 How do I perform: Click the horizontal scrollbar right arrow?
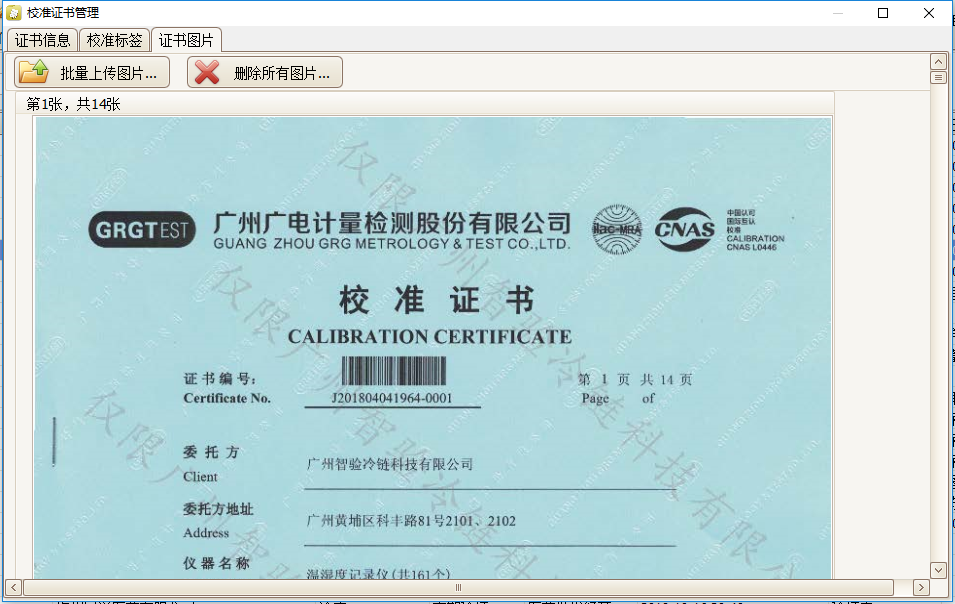(x=921, y=588)
